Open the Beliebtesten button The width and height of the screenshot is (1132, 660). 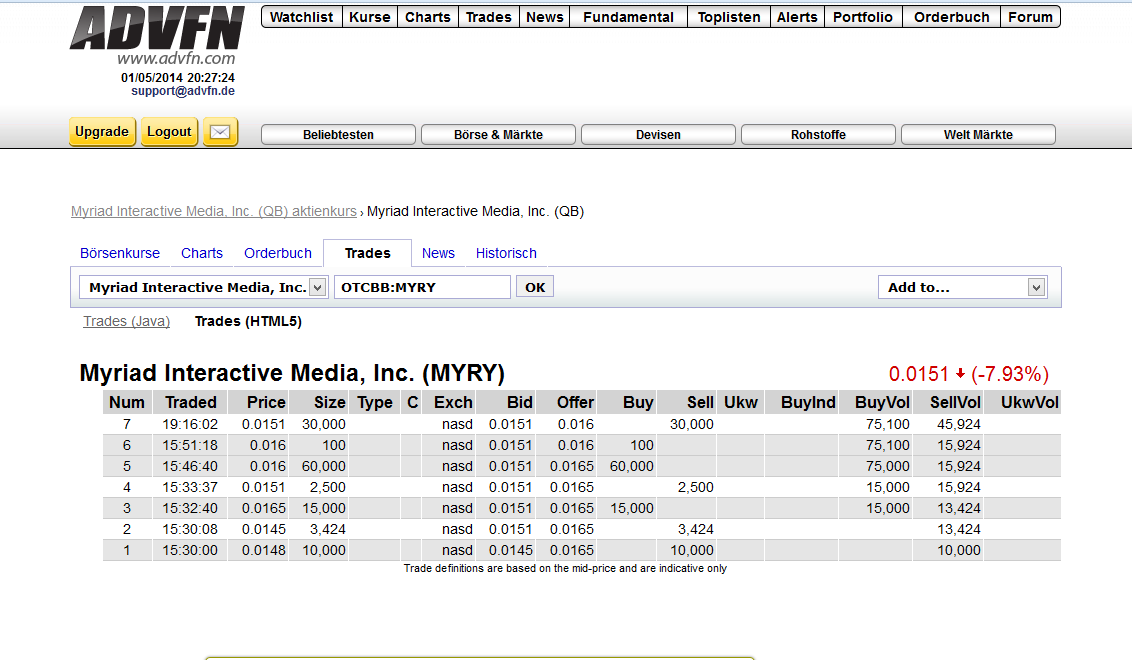point(338,134)
